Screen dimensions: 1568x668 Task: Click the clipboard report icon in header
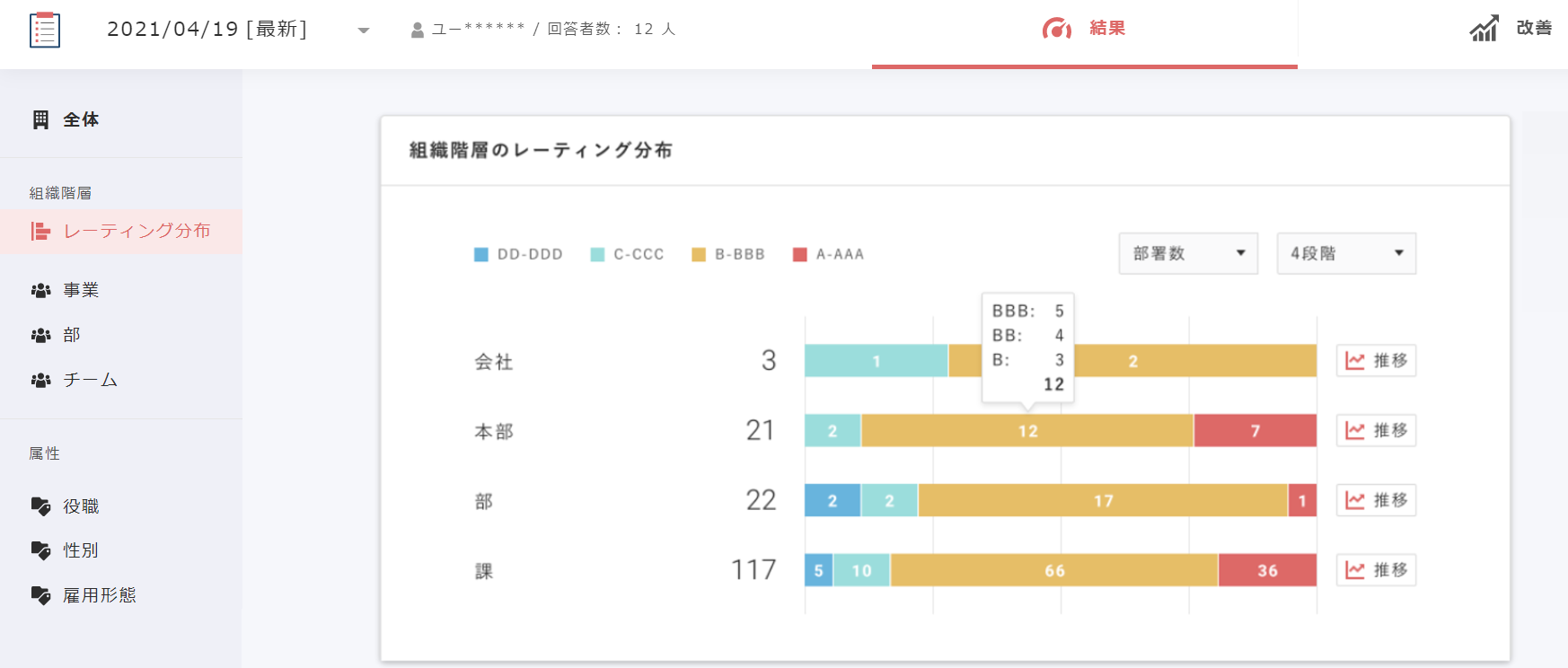45,30
